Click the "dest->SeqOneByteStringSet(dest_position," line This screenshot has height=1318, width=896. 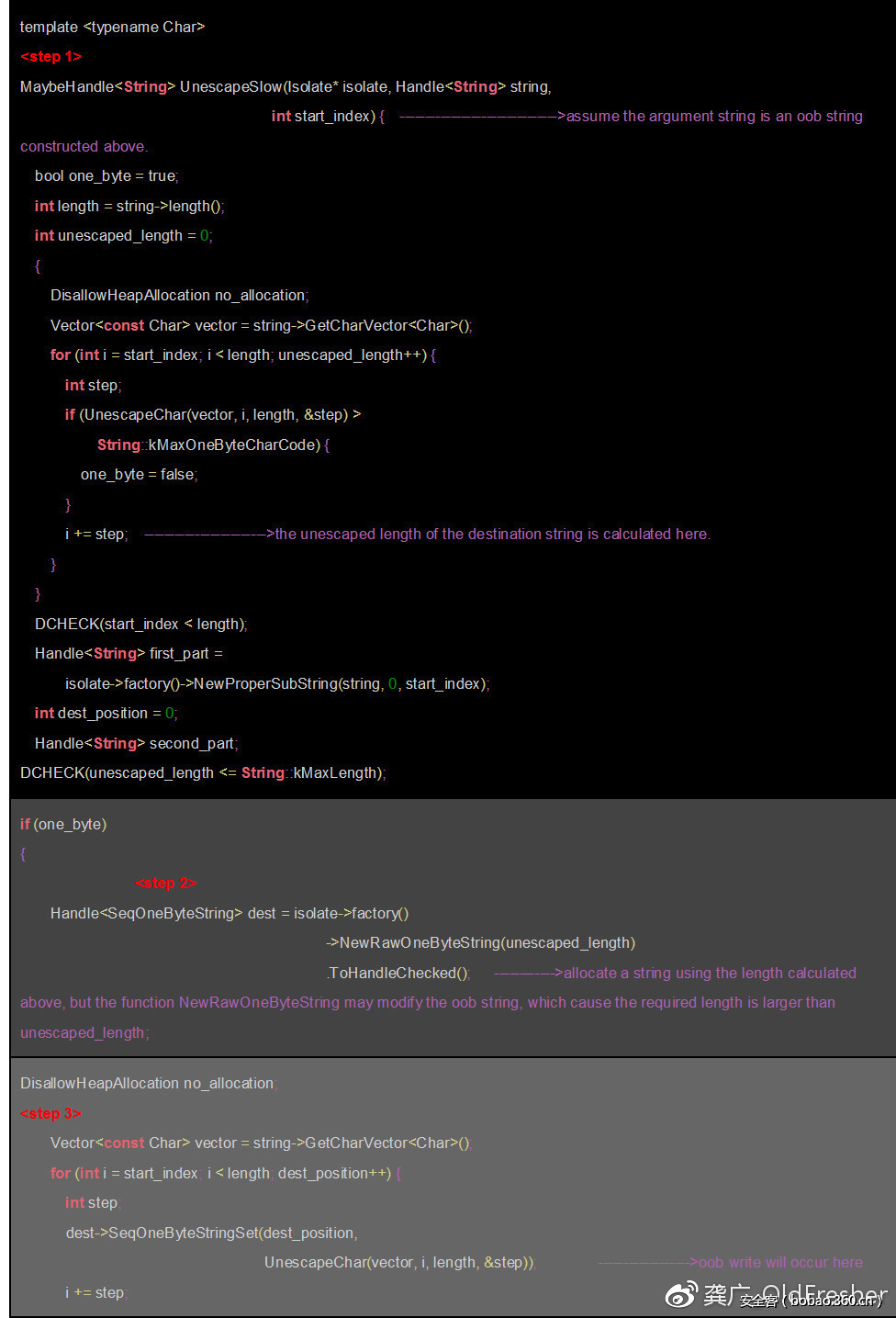[x=211, y=1234]
